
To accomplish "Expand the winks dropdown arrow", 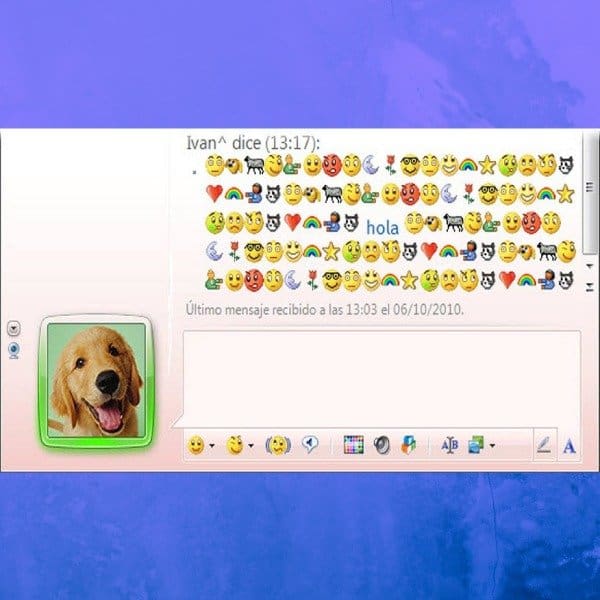I will pyautogui.click(x=251, y=446).
